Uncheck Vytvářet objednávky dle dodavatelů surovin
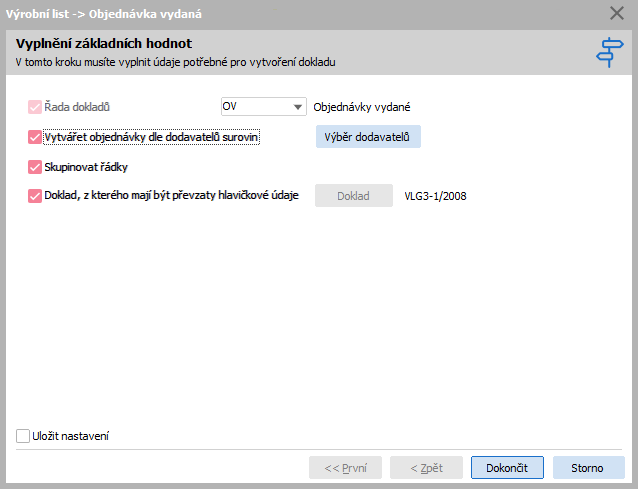638x489 pixels. click(x=35, y=137)
